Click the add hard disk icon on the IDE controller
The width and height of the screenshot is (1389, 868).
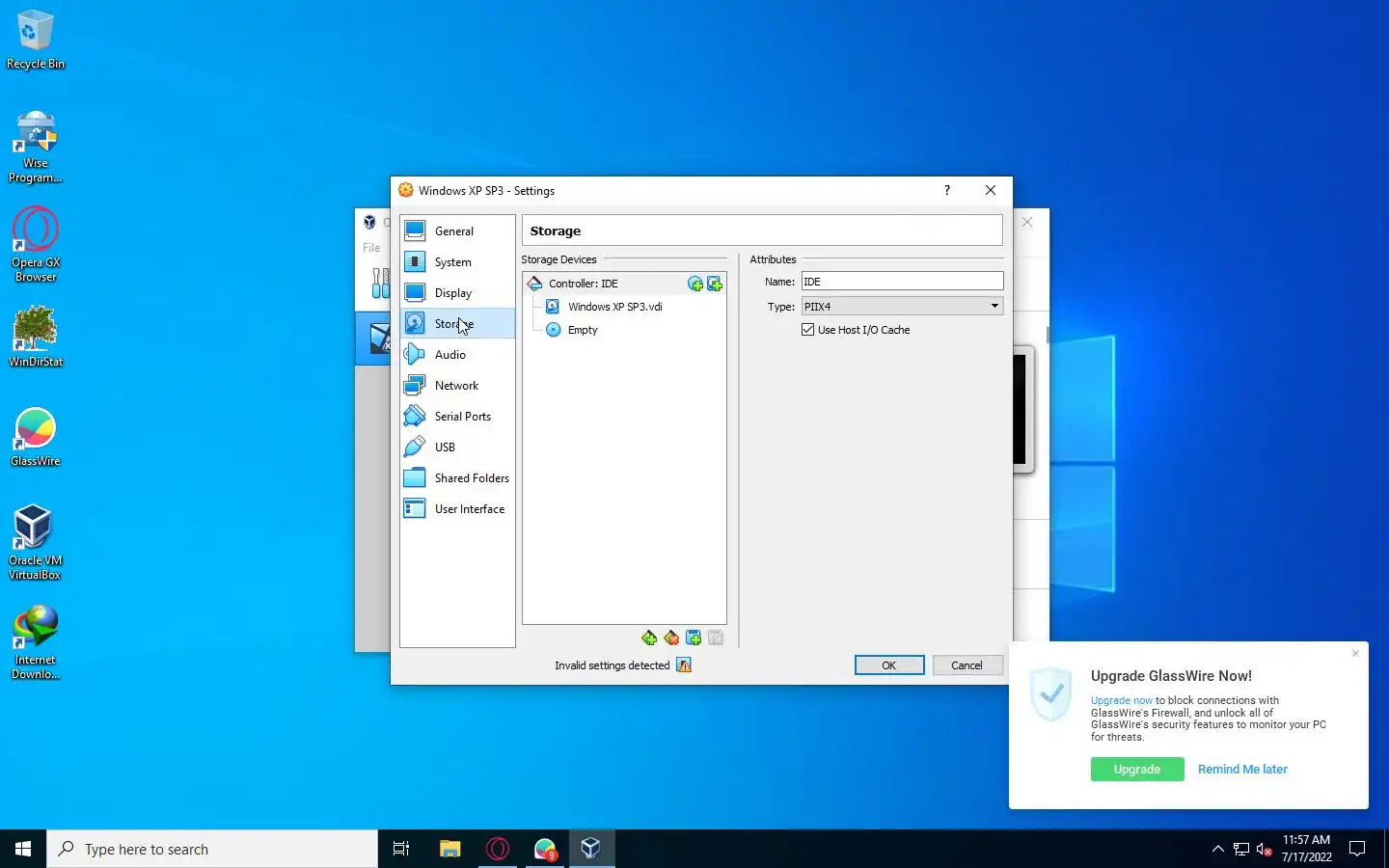(715, 284)
